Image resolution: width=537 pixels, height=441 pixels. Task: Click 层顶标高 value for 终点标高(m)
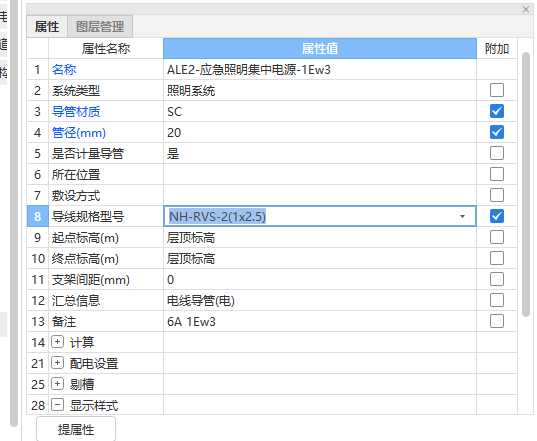point(320,259)
